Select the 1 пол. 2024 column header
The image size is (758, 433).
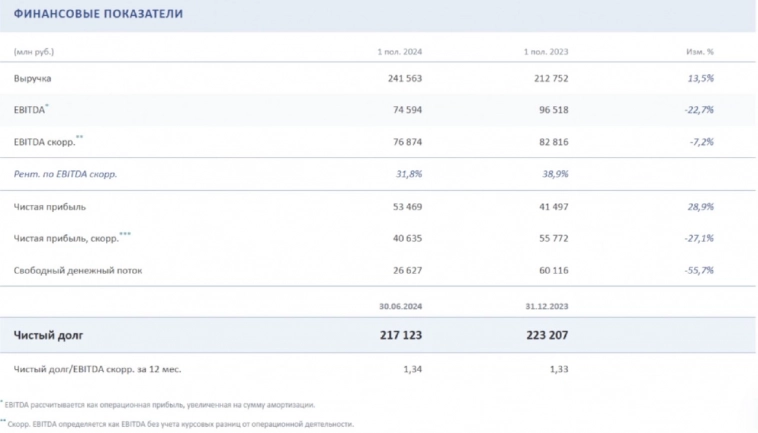click(x=399, y=51)
